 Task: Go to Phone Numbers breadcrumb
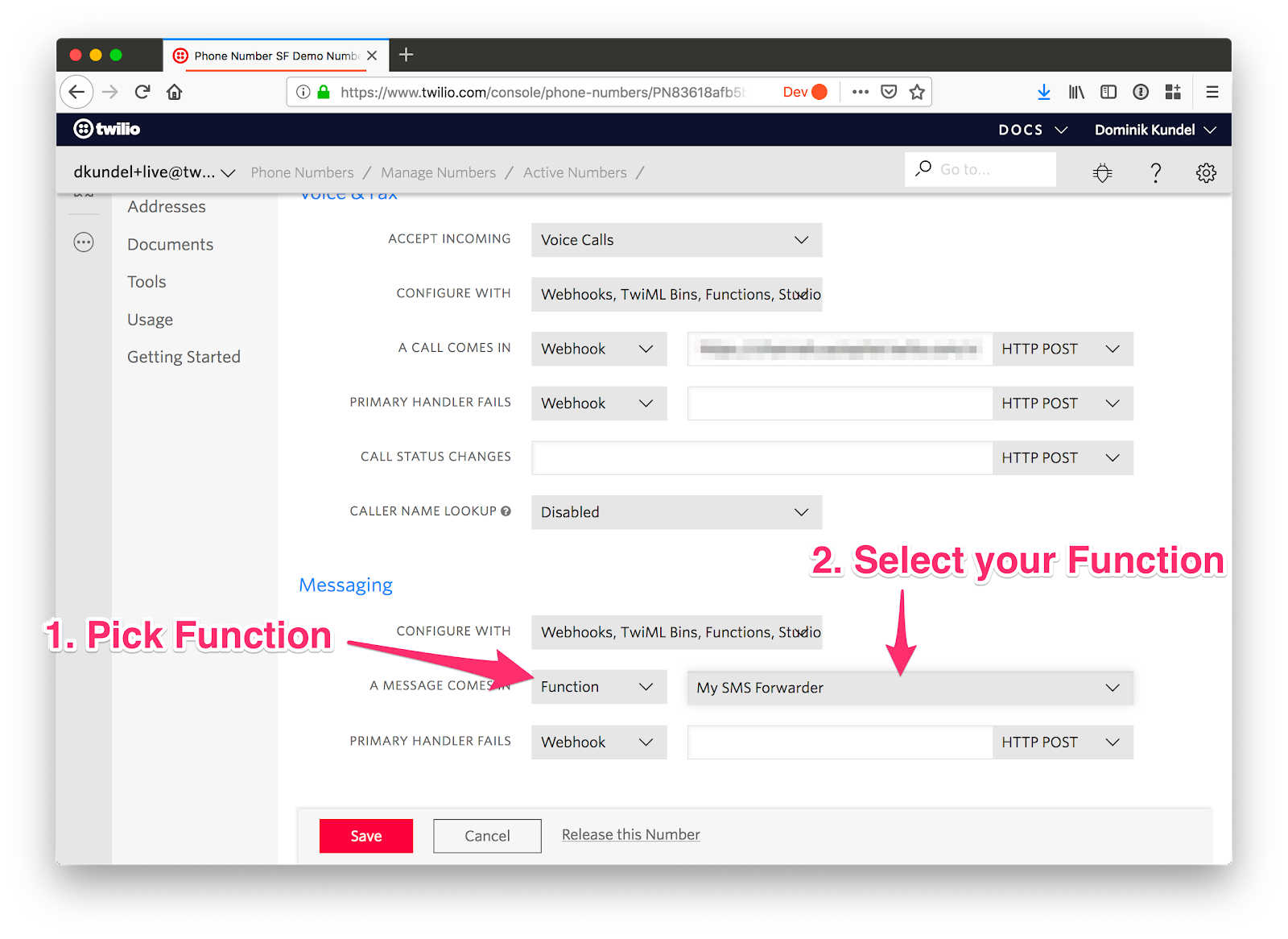(x=303, y=172)
